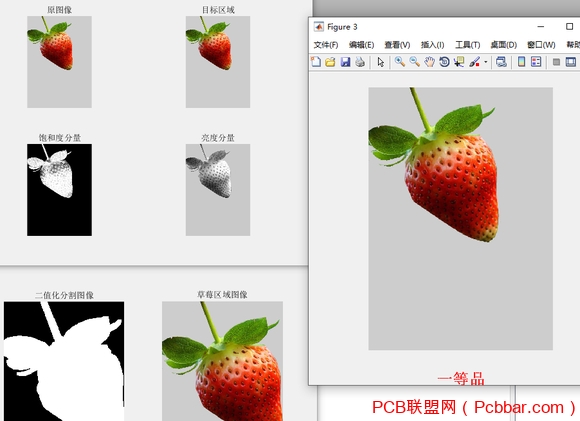
Task: Select the Pan hand tool
Action: click(x=429, y=62)
